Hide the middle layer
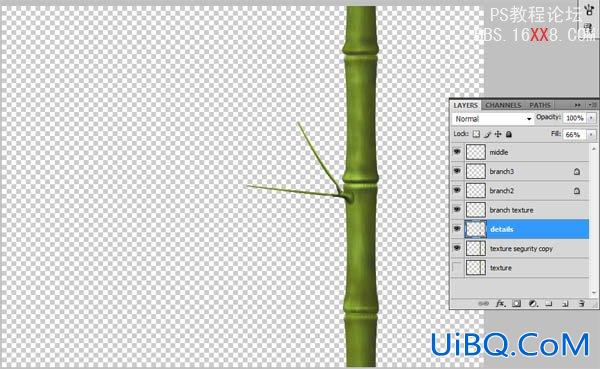This screenshot has width=600, height=369. click(x=457, y=152)
